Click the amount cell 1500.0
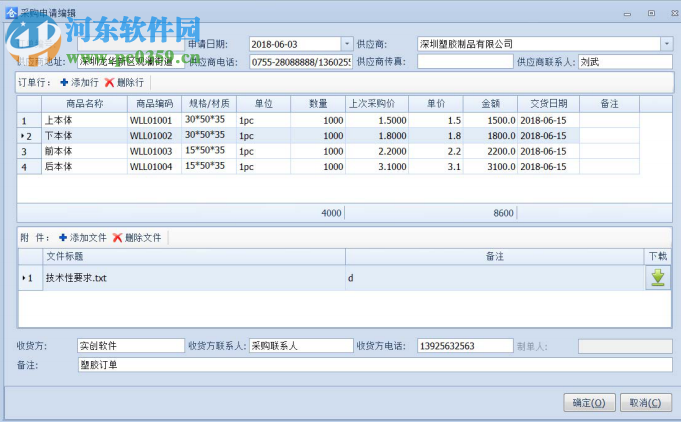Image resolution: width=681 pixels, height=422 pixels. pos(490,120)
